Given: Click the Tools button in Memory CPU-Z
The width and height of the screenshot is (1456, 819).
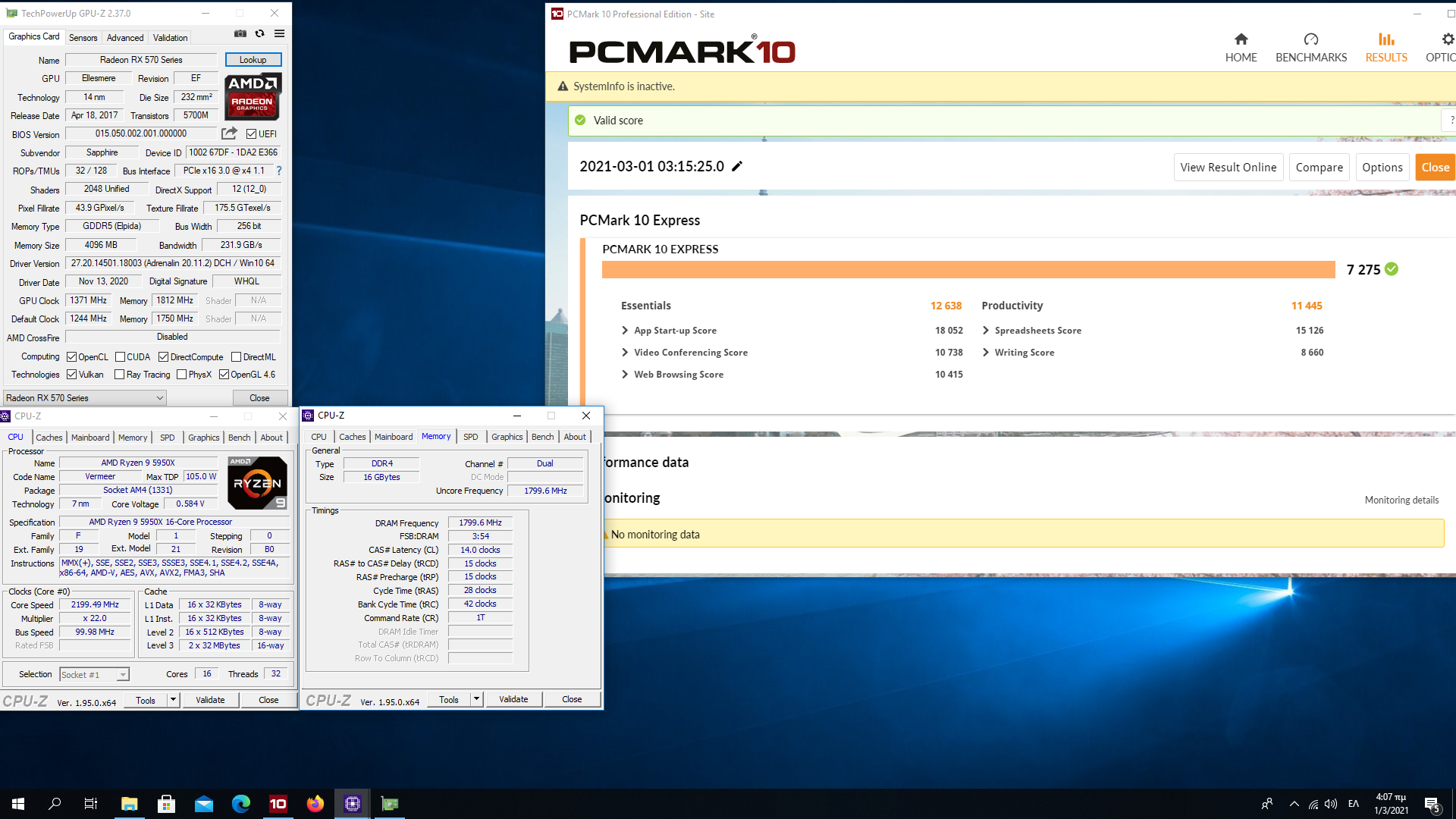Looking at the screenshot, I should pos(449,699).
